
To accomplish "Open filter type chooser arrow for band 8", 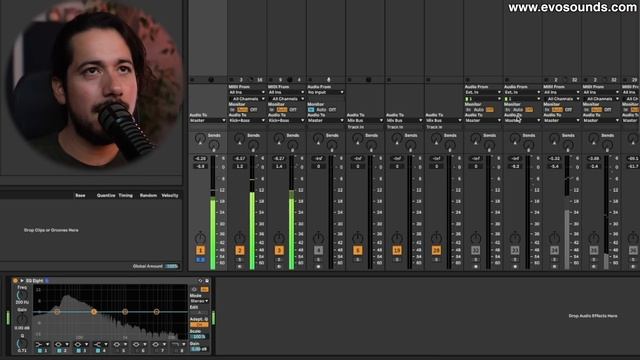I will (x=184, y=344).
